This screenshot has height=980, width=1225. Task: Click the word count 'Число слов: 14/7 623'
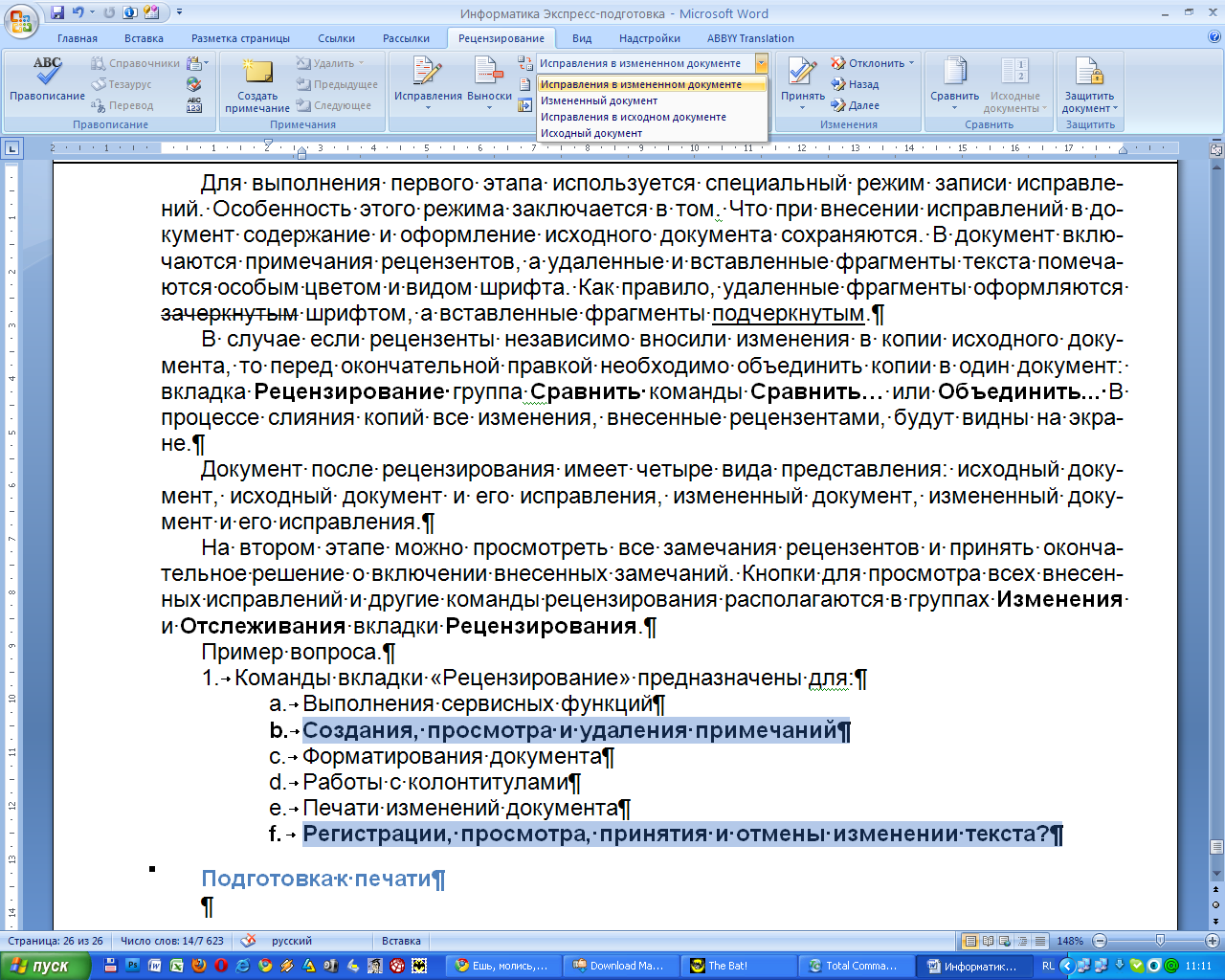172,941
